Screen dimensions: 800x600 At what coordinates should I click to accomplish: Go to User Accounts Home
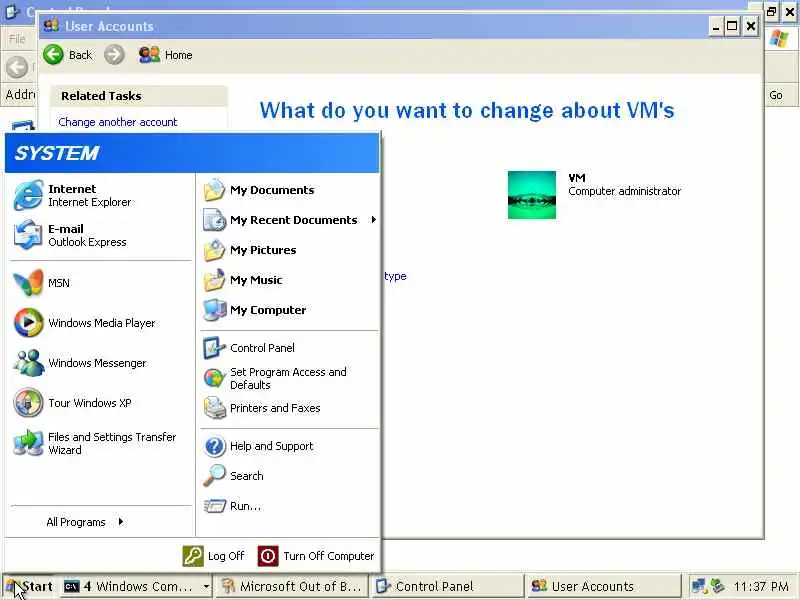pyautogui.click(x=165, y=55)
